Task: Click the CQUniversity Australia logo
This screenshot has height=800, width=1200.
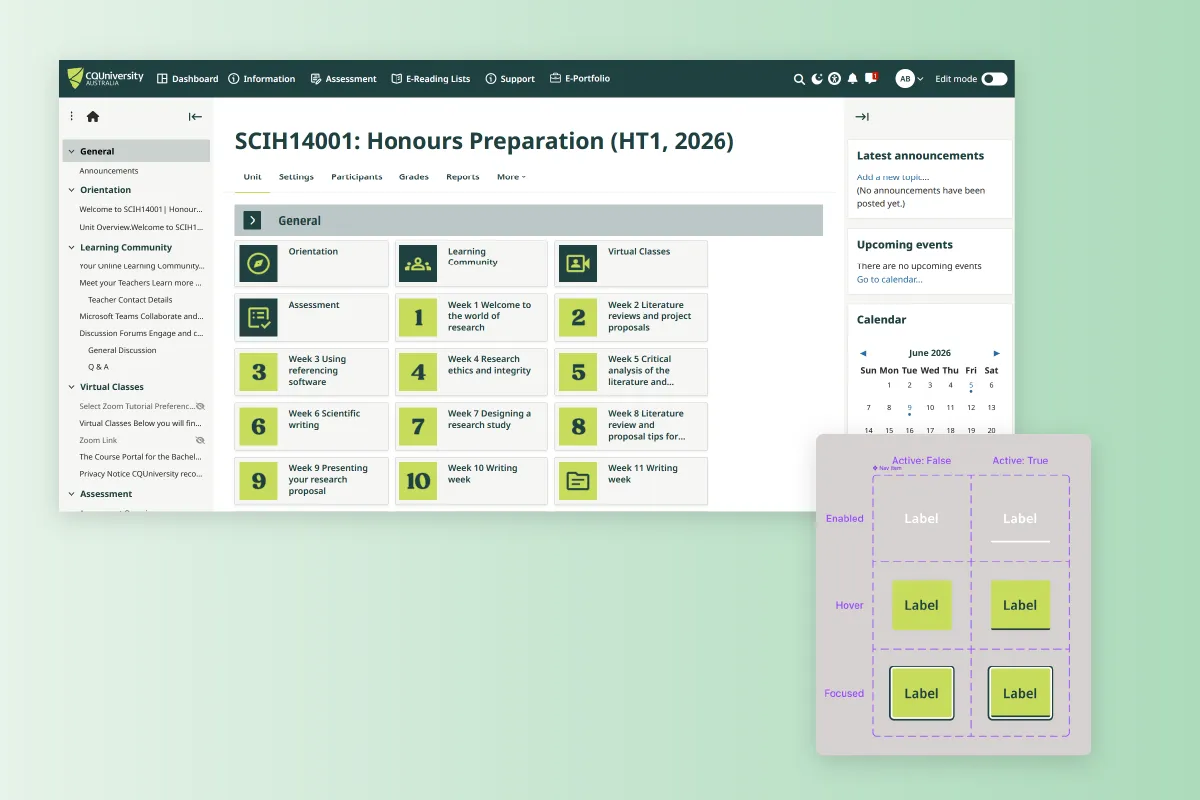Action: (105, 78)
